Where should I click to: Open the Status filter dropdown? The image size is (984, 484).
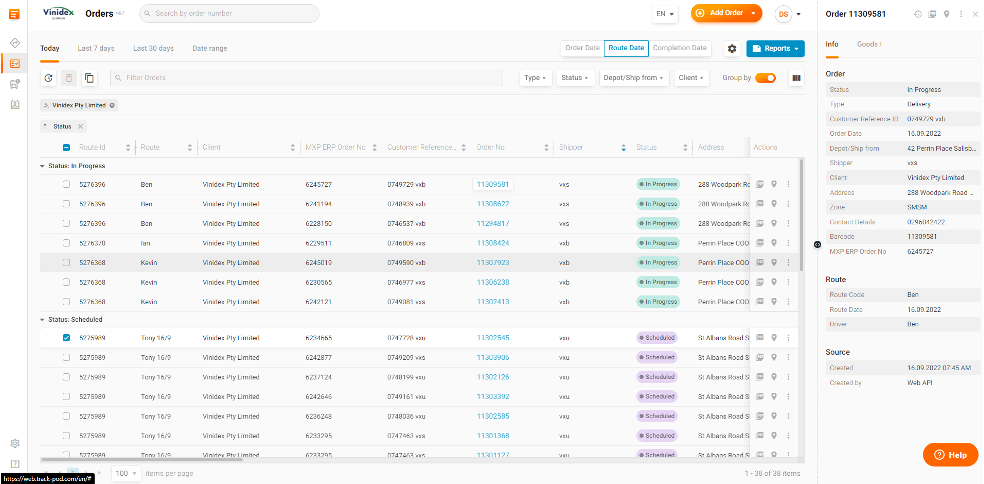point(572,78)
